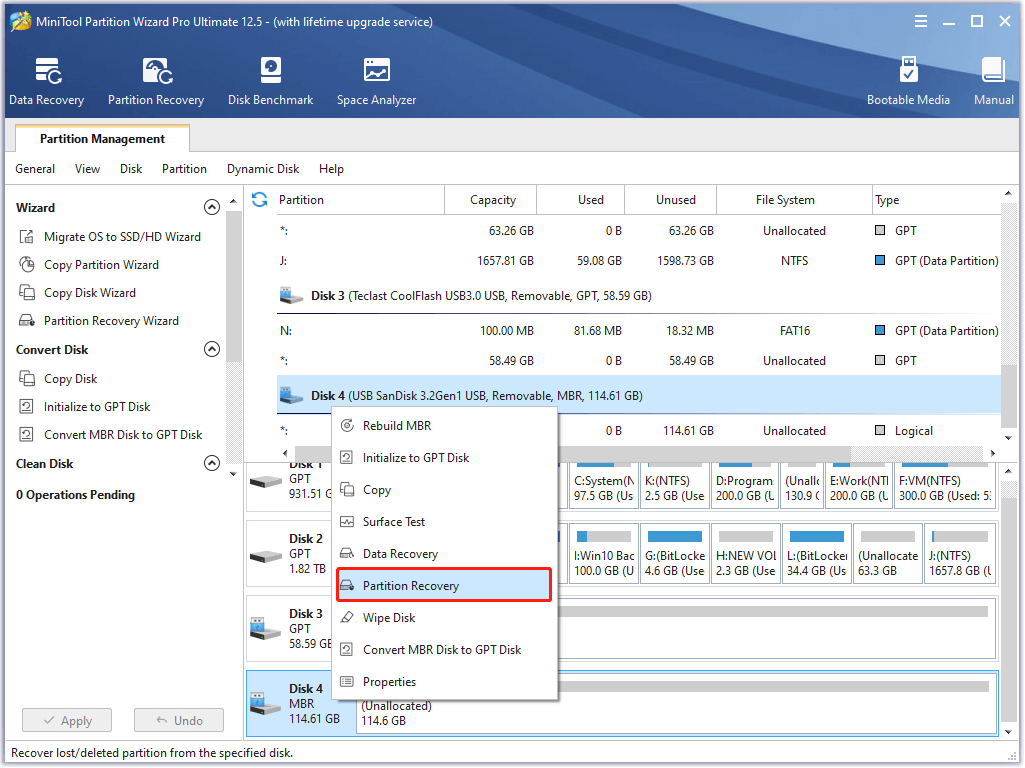Click scroll-down arrow of left sidebar

point(233,474)
